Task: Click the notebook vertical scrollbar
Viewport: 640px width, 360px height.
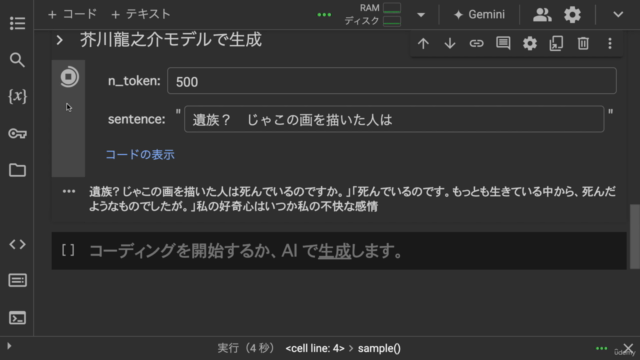Action: (x=635, y=236)
